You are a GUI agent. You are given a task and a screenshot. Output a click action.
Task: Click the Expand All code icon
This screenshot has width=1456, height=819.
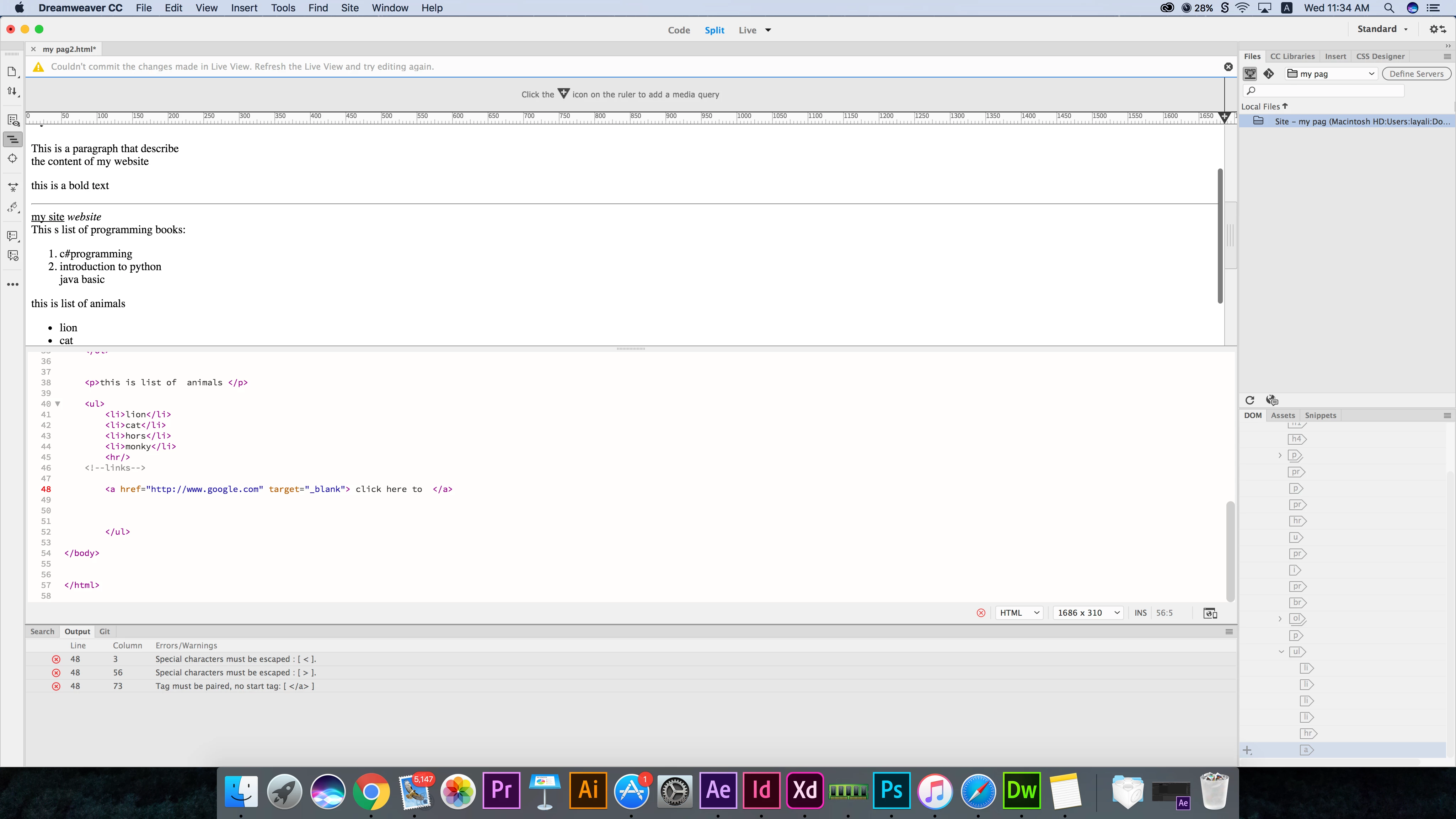point(12,187)
